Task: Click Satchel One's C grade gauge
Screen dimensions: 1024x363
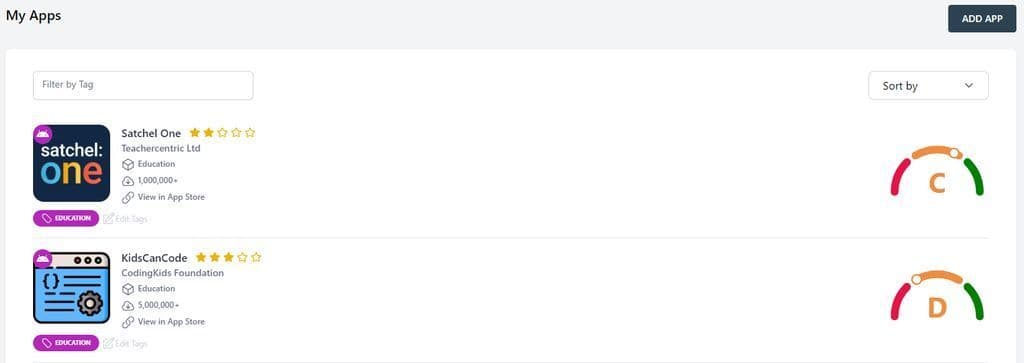Action: coord(937,171)
